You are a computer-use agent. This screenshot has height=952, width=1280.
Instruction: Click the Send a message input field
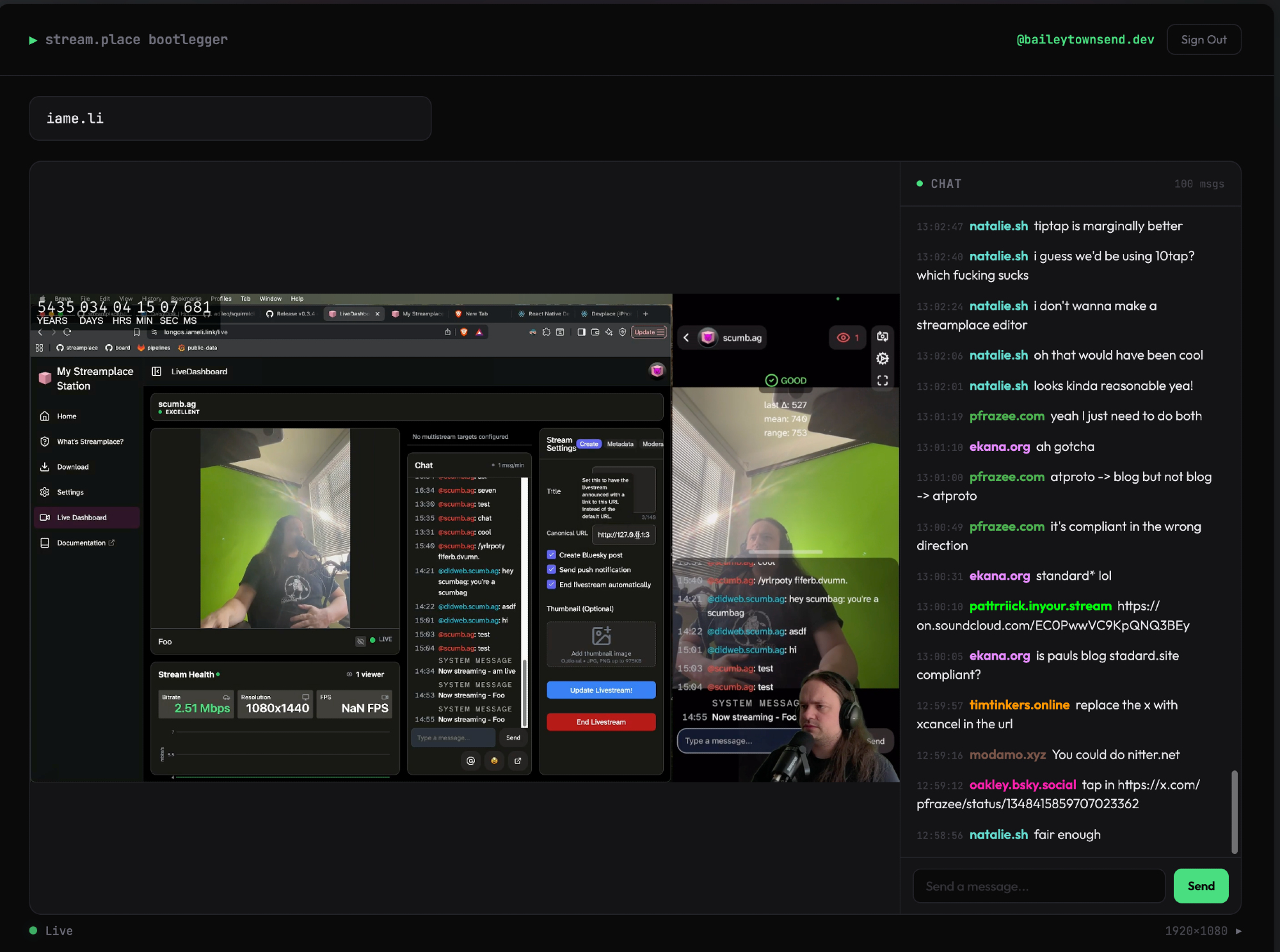tap(1038, 886)
